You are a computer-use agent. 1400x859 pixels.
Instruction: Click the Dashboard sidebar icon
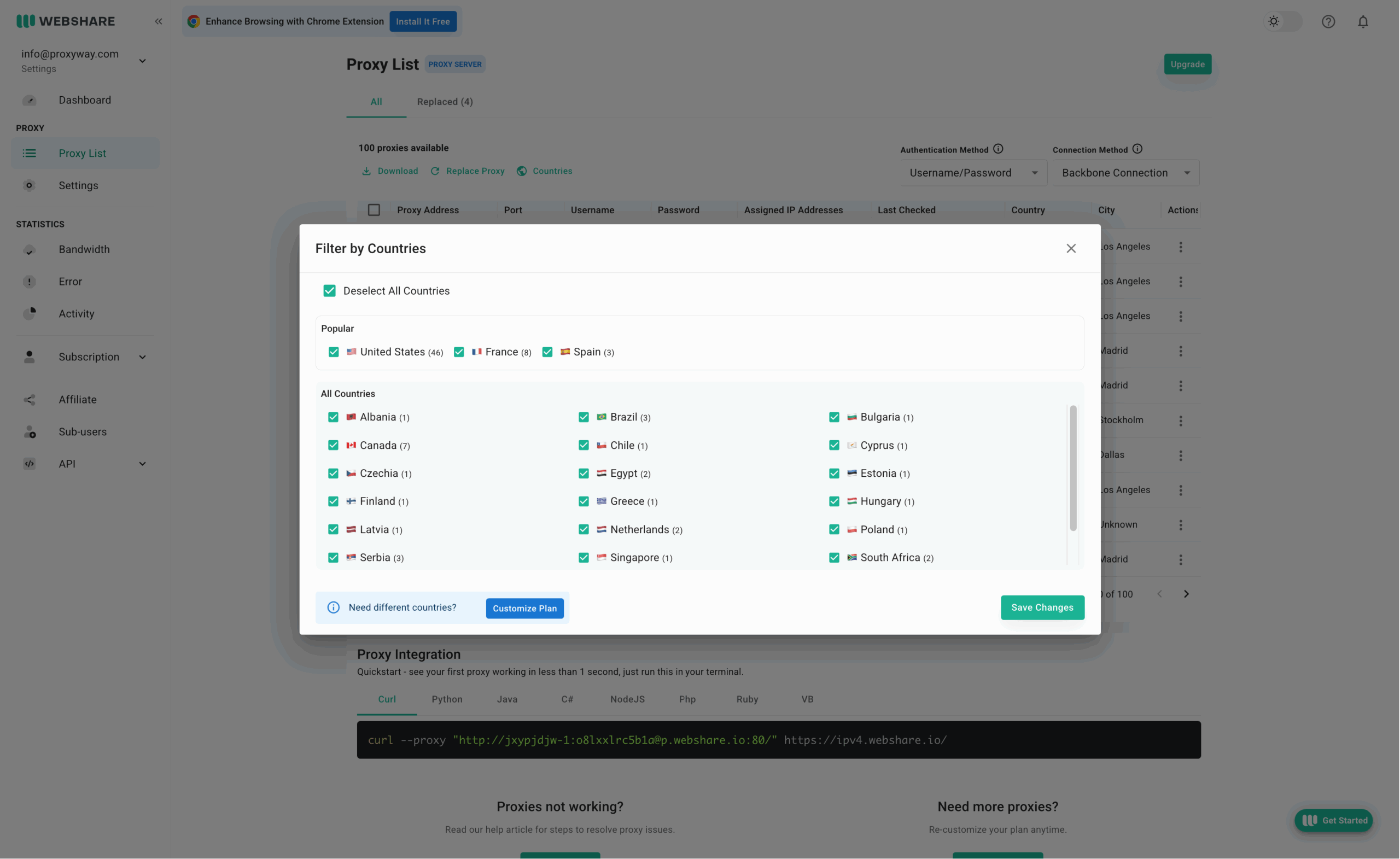pyautogui.click(x=30, y=101)
